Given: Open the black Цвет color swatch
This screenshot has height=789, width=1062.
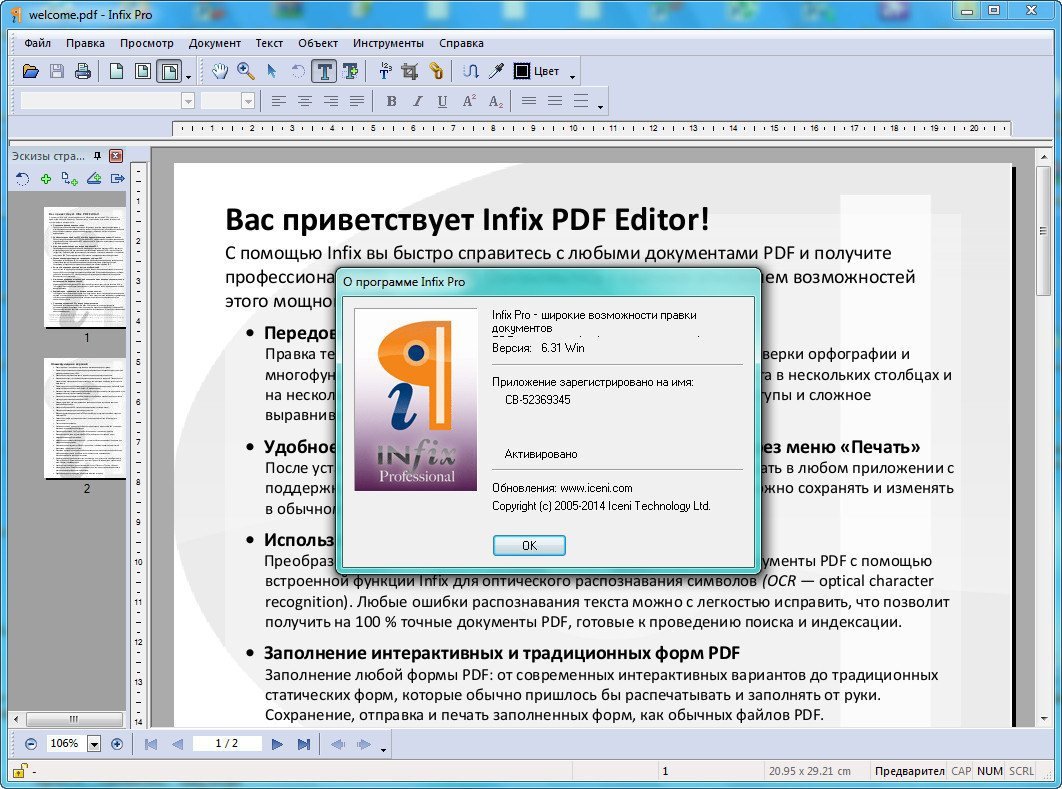Looking at the screenshot, I should tap(522, 71).
